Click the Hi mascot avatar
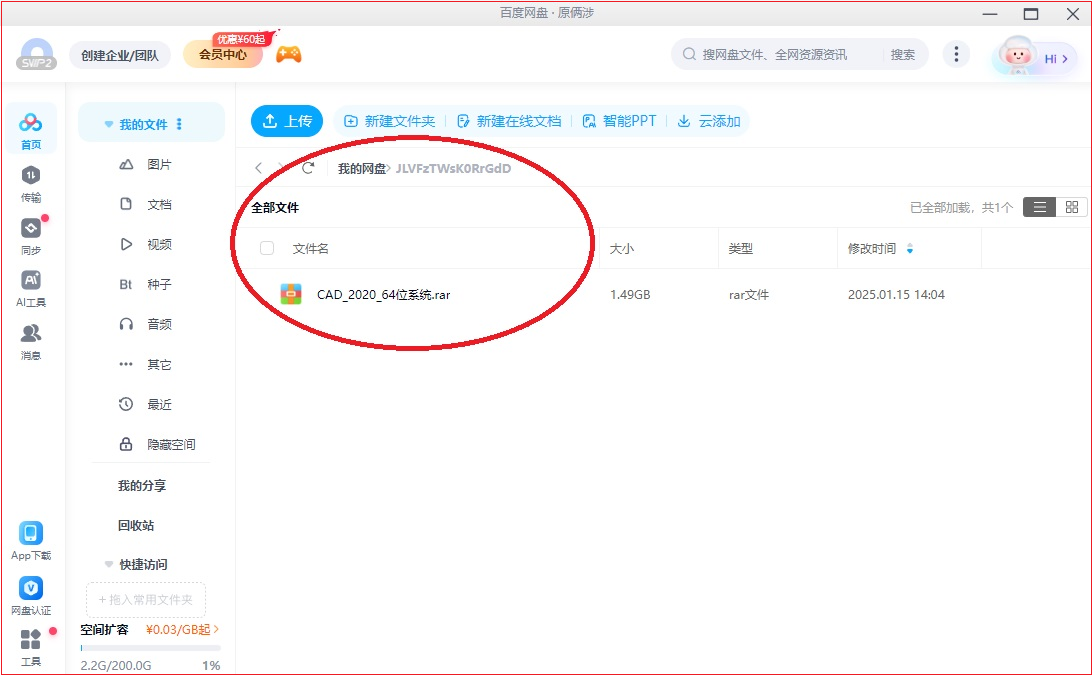The height and width of the screenshot is (675, 1092). click(x=1016, y=56)
